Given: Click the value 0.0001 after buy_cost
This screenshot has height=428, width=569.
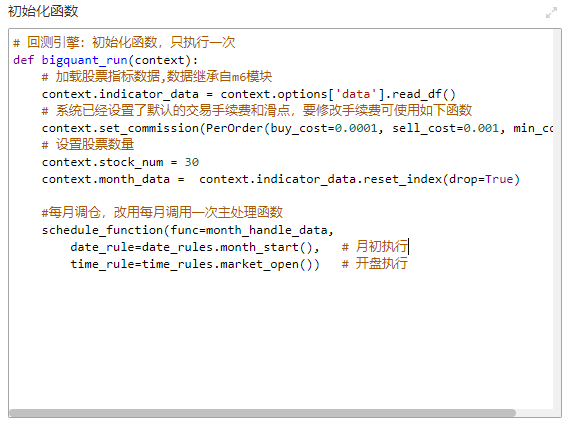Looking at the screenshot, I should click(356, 128).
